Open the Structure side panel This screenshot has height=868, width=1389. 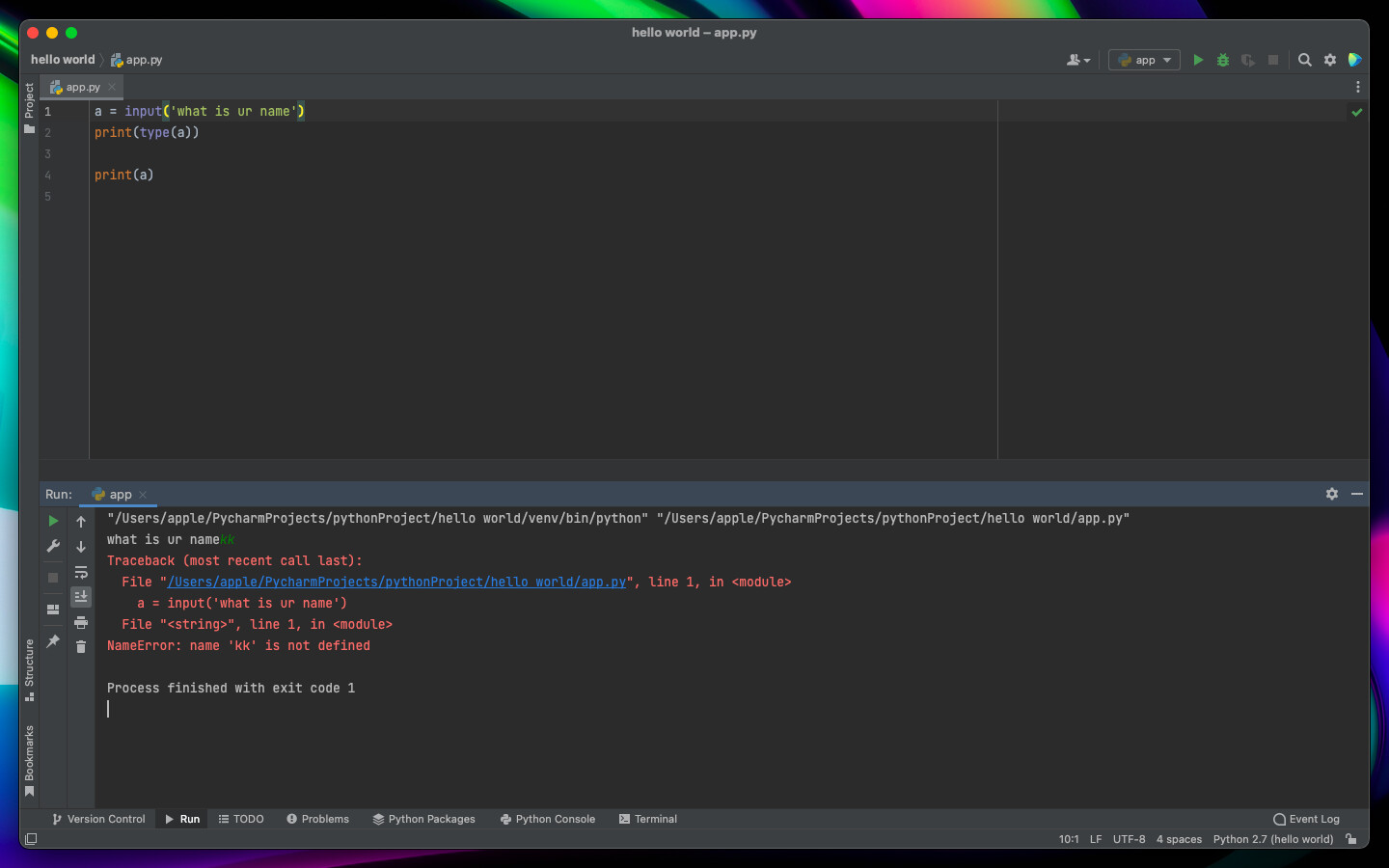pyautogui.click(x=29, y=669)
